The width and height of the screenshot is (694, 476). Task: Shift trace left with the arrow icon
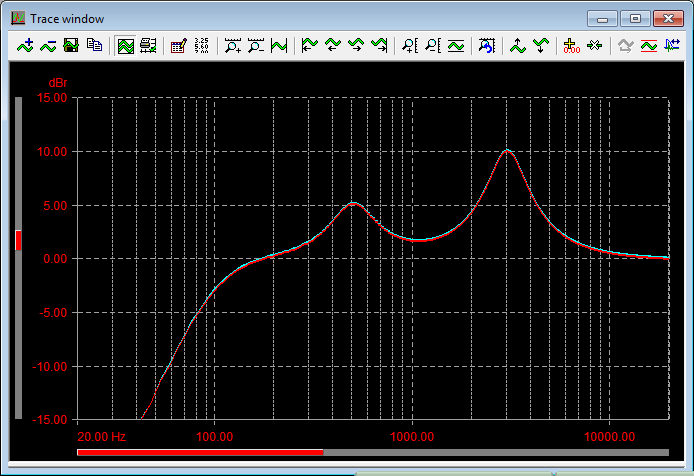click(x=332, y=45)
